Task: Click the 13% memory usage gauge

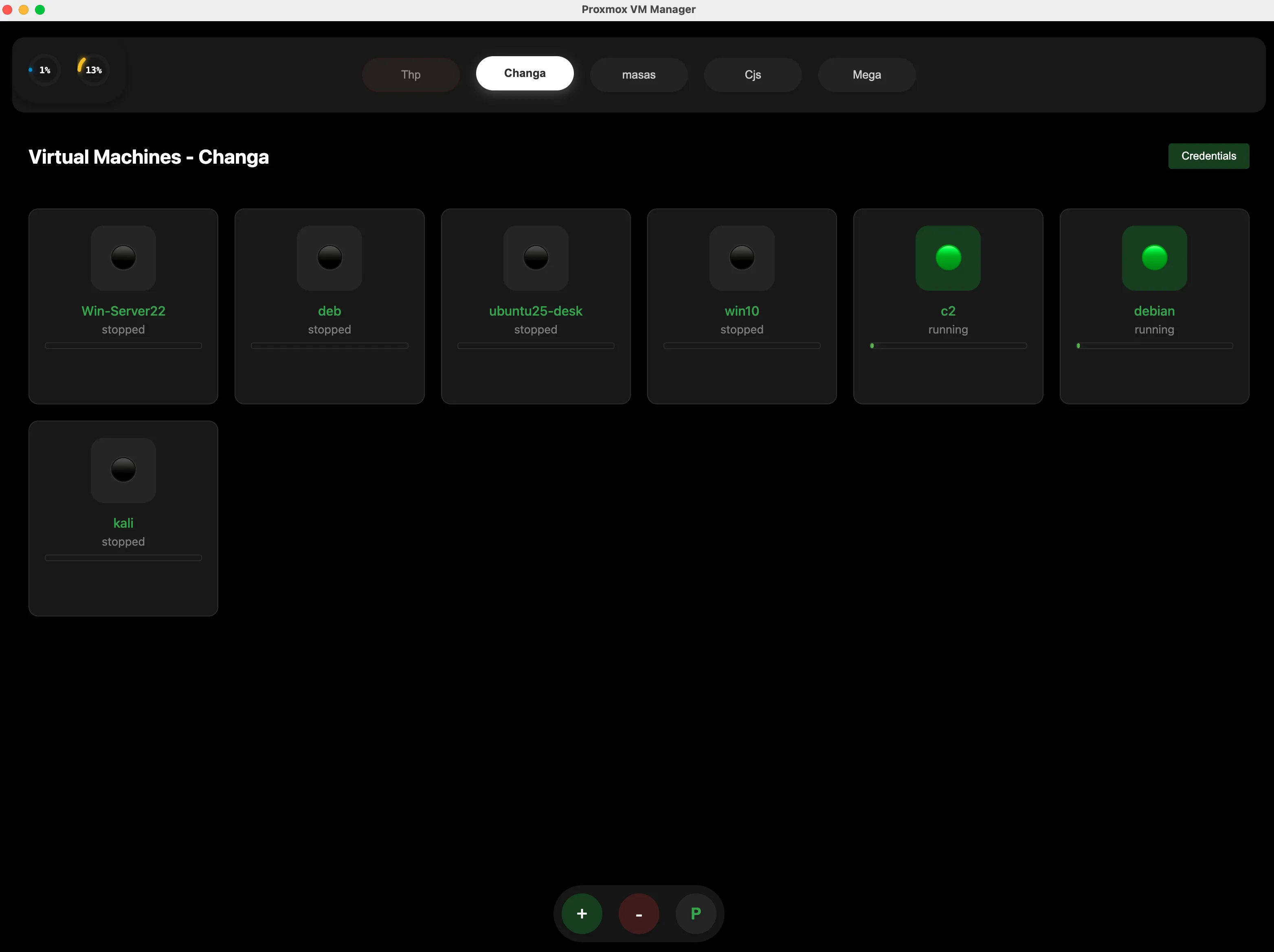Action: [93, 70]
